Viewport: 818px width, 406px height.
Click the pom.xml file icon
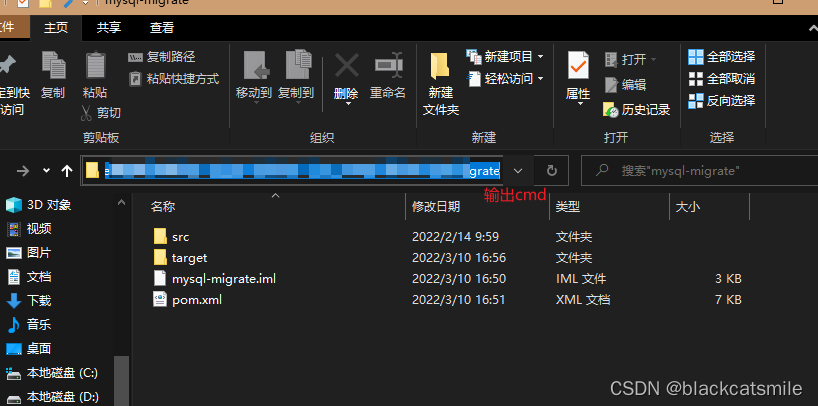160,300
